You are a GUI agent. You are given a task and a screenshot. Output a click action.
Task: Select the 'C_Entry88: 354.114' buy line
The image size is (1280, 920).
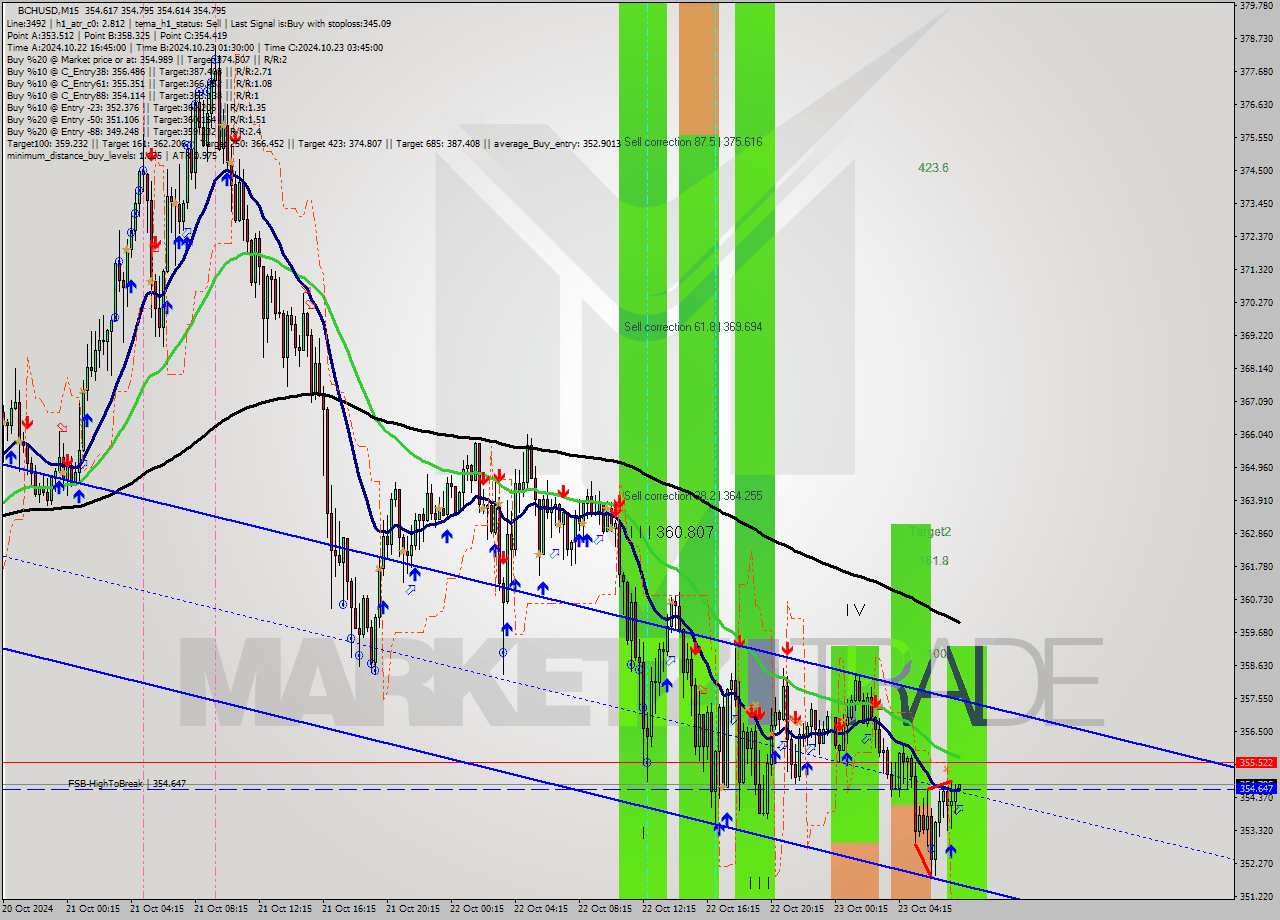(x=132, y=95)
